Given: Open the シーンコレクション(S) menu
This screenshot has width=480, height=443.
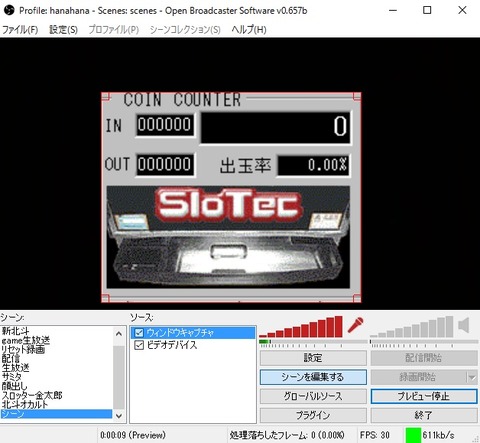Looking at the screenshot, I should tap(185, 30).
